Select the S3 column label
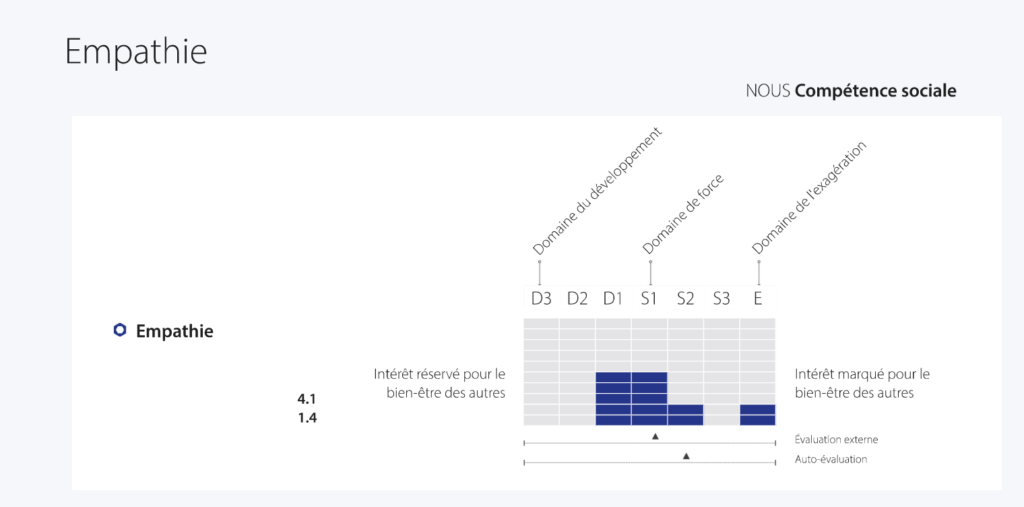The width and height of the screenshot is (1024, 507). point(721,298)
